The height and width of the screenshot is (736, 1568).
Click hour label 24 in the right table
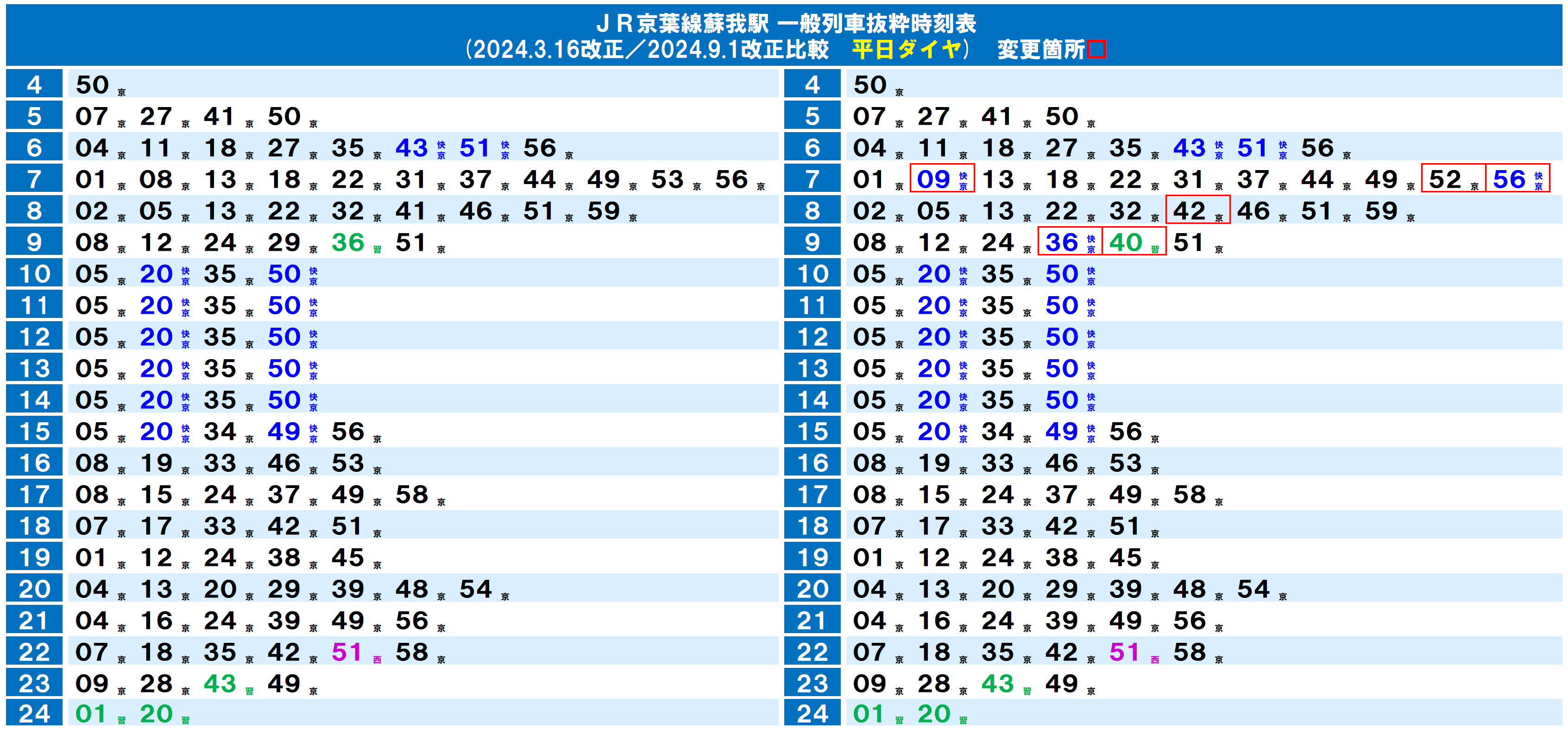click(812, 712)
